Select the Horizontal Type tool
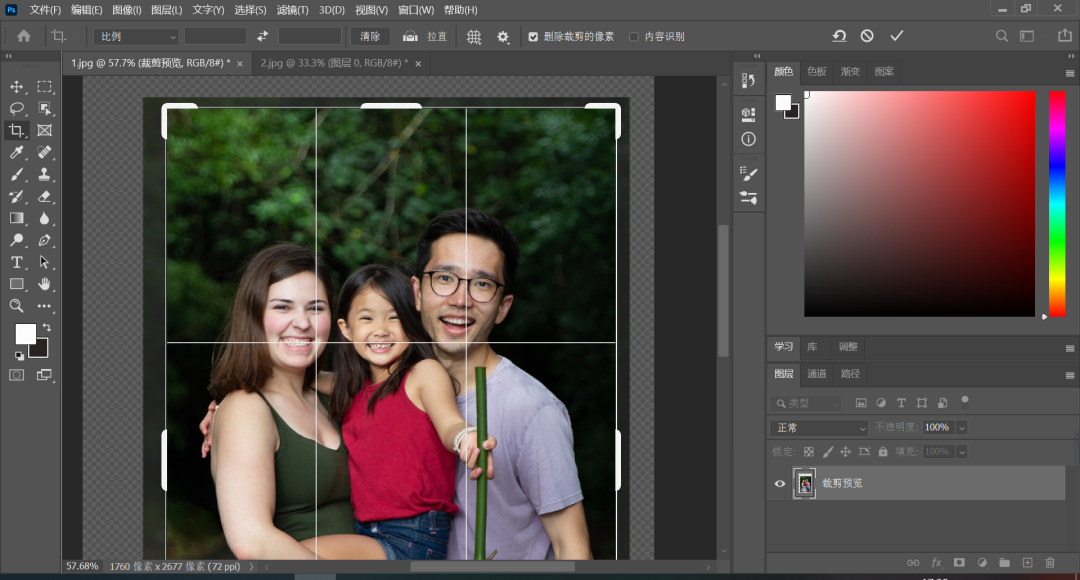The width and height of the screenshot is (1080, 580). 17,262
